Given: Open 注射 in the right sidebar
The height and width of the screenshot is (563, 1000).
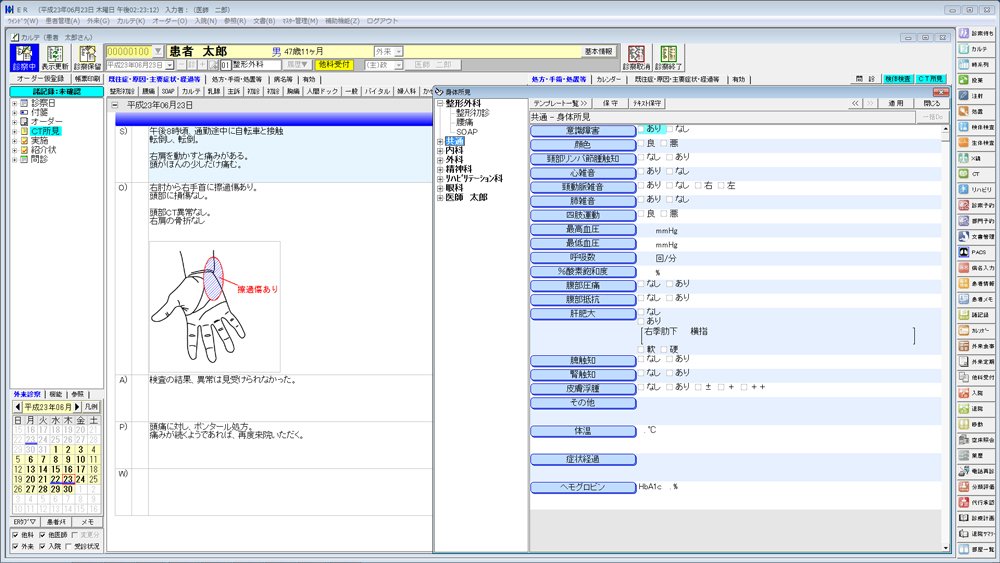Looking at the screenshot, I should pyautogui.click(x=976, y=96).
